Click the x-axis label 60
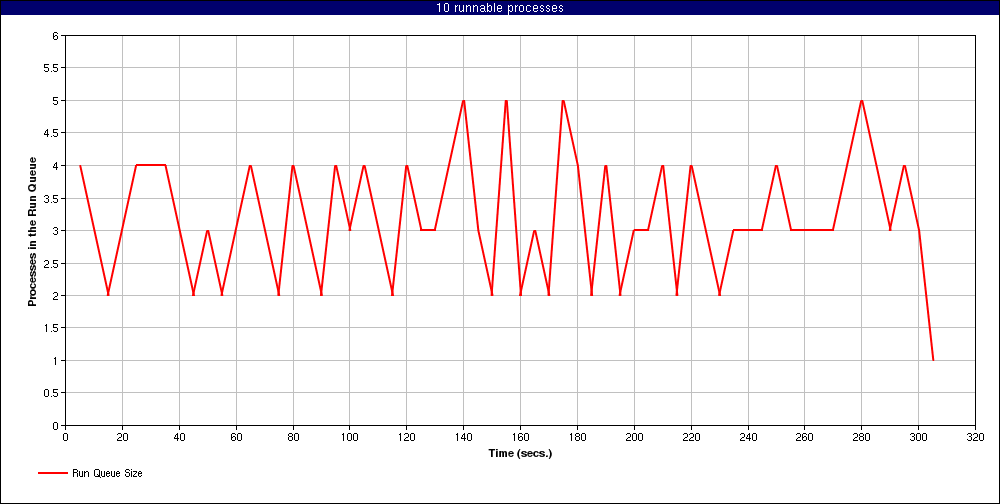 coord(236,437)
